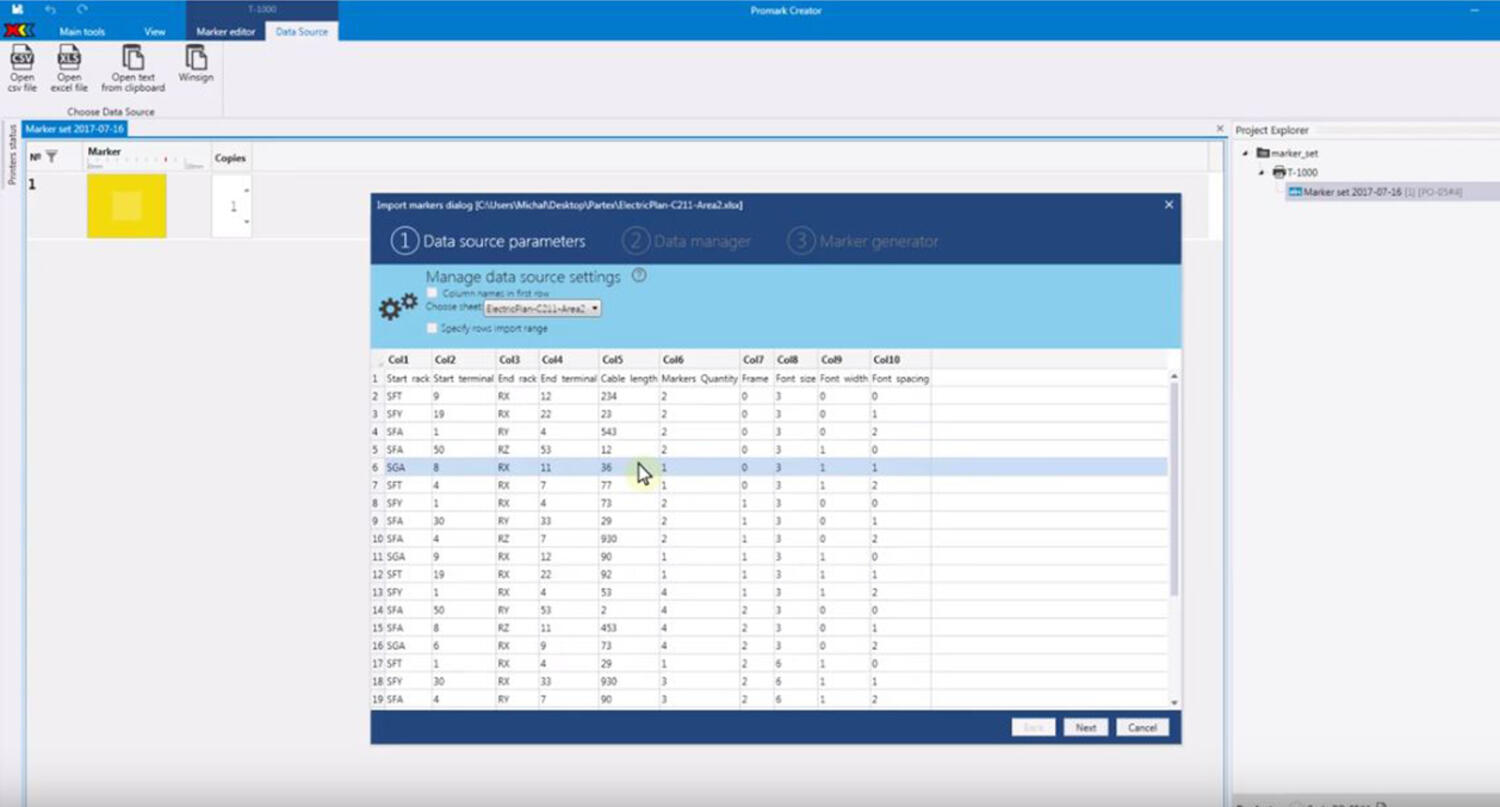Switch to the Marker editor tab
Screen dimensions: 1500x807
tap(225, 31)
